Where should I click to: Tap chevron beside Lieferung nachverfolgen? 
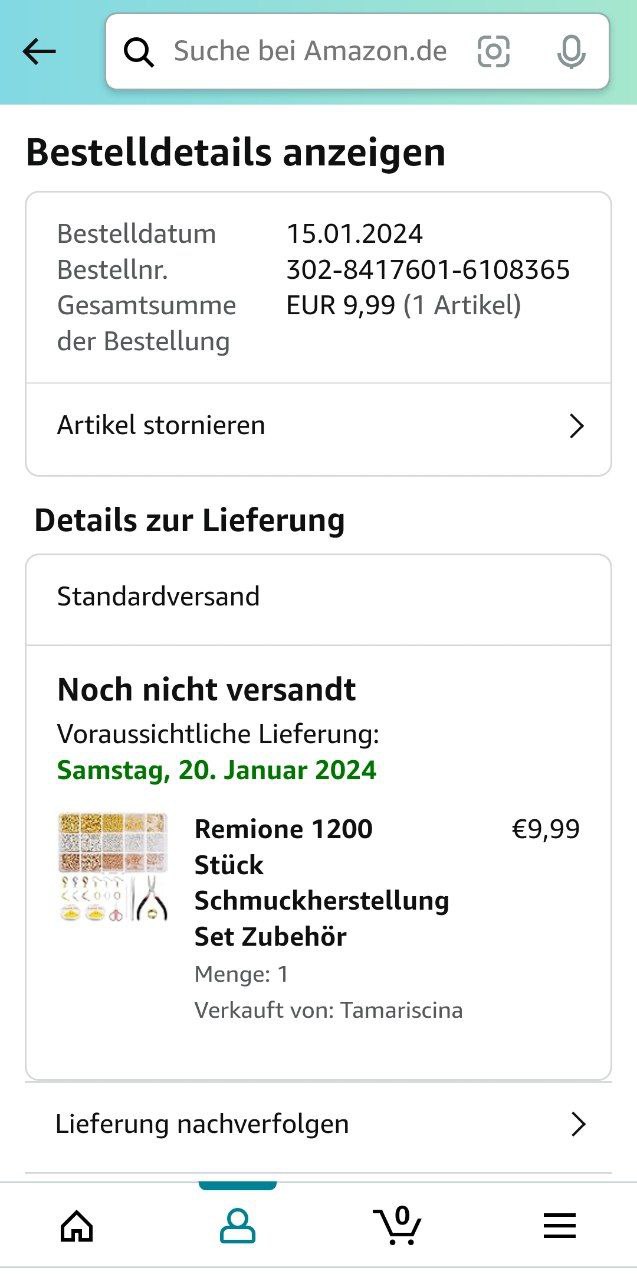(x=577, y=1125)
